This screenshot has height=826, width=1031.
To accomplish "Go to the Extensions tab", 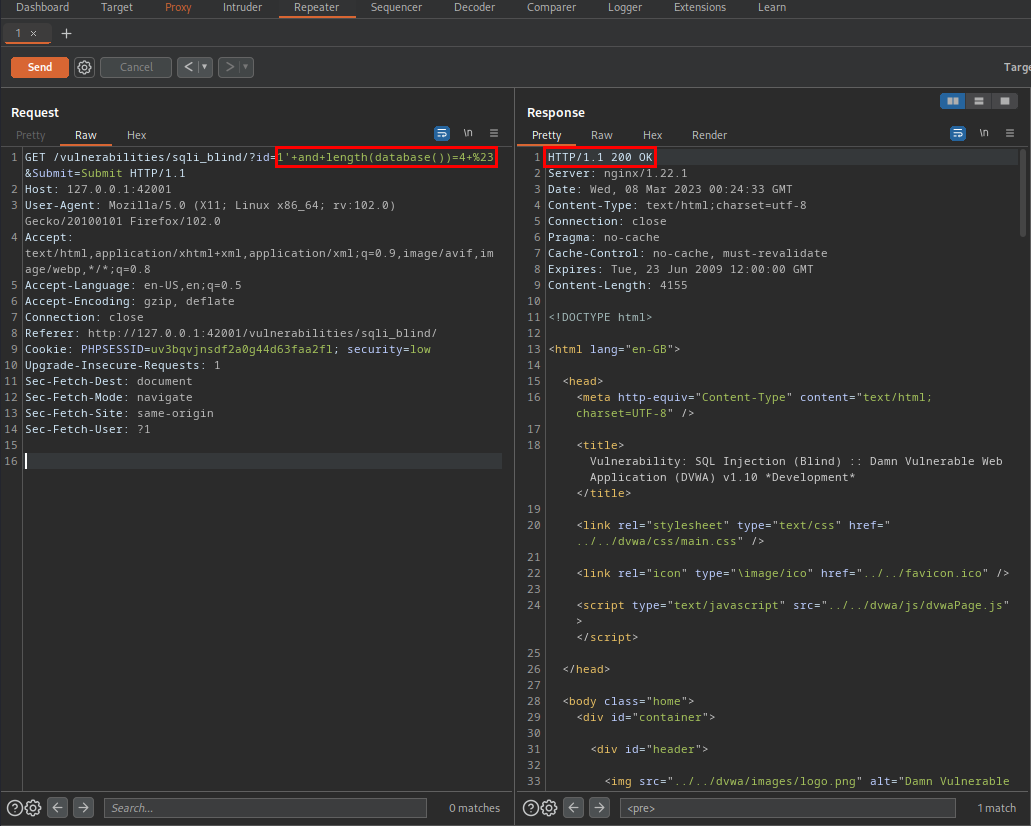I will (x=700, y=7).
